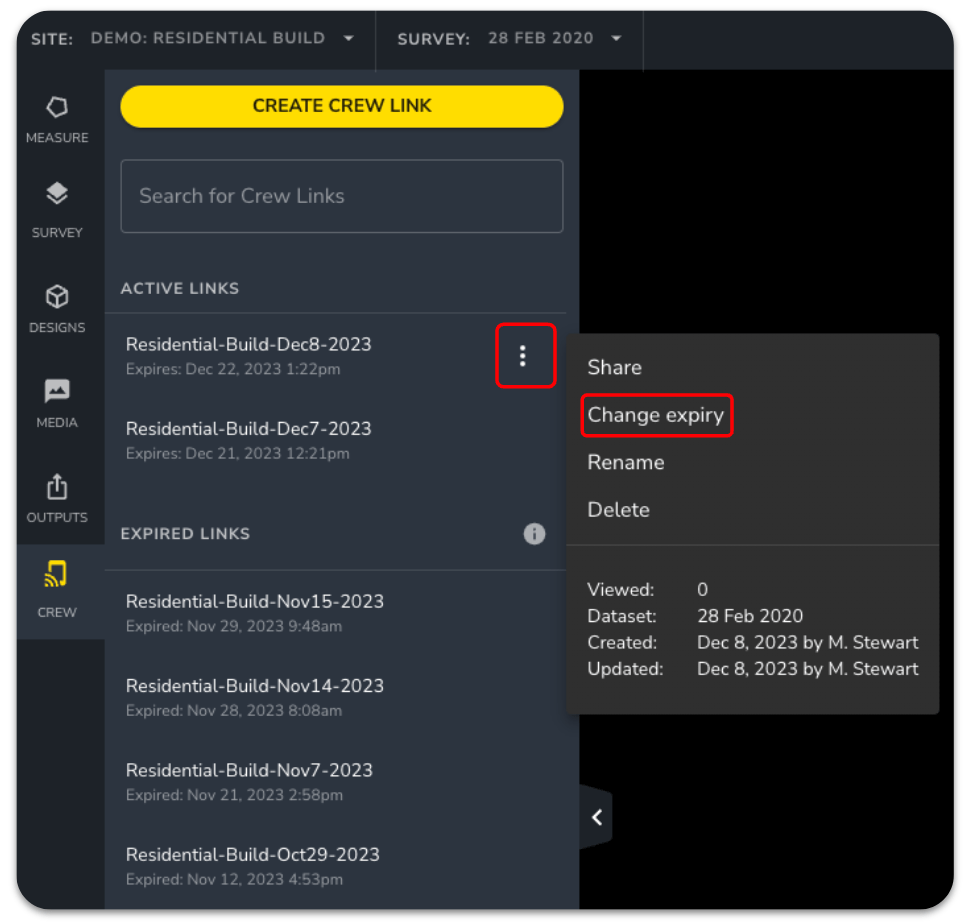Click into the Search for Crew Links field
This screenshot has width=973, height=924.
pos(341,196)
